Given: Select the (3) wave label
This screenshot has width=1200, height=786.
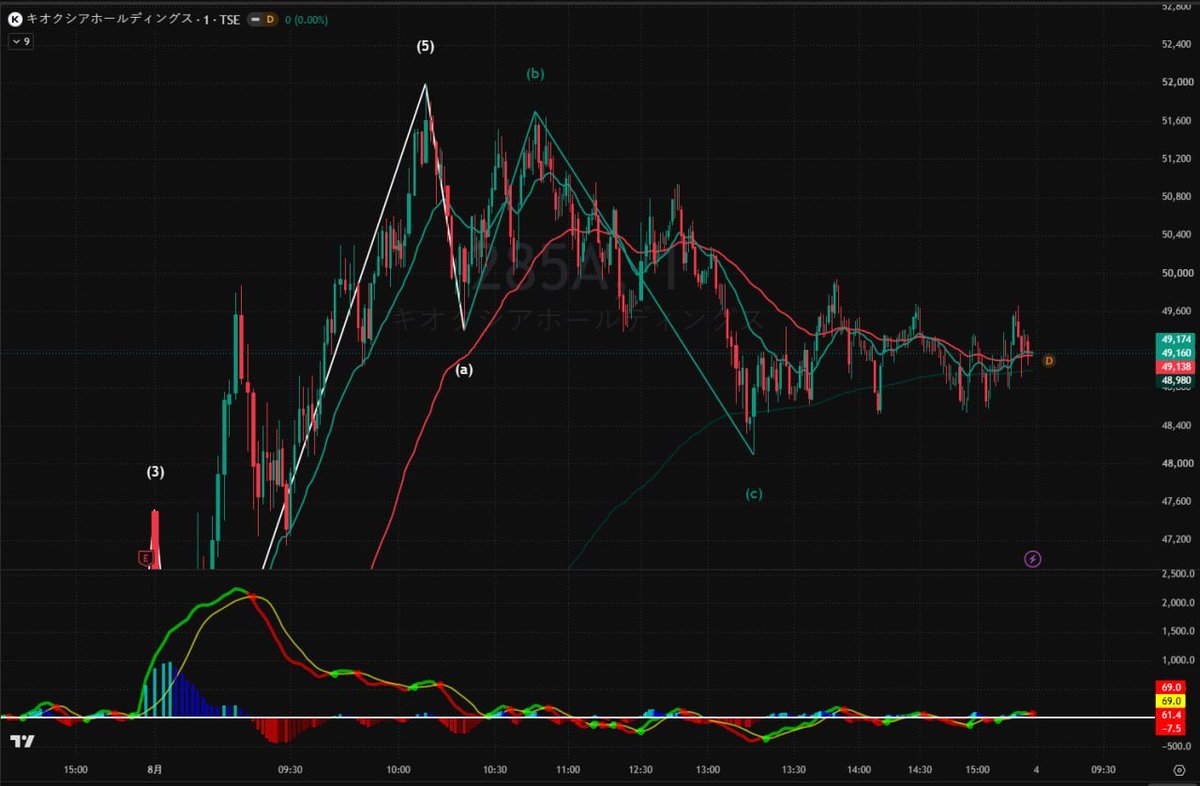Looking at the screenshot, I should tap(155, 471).
